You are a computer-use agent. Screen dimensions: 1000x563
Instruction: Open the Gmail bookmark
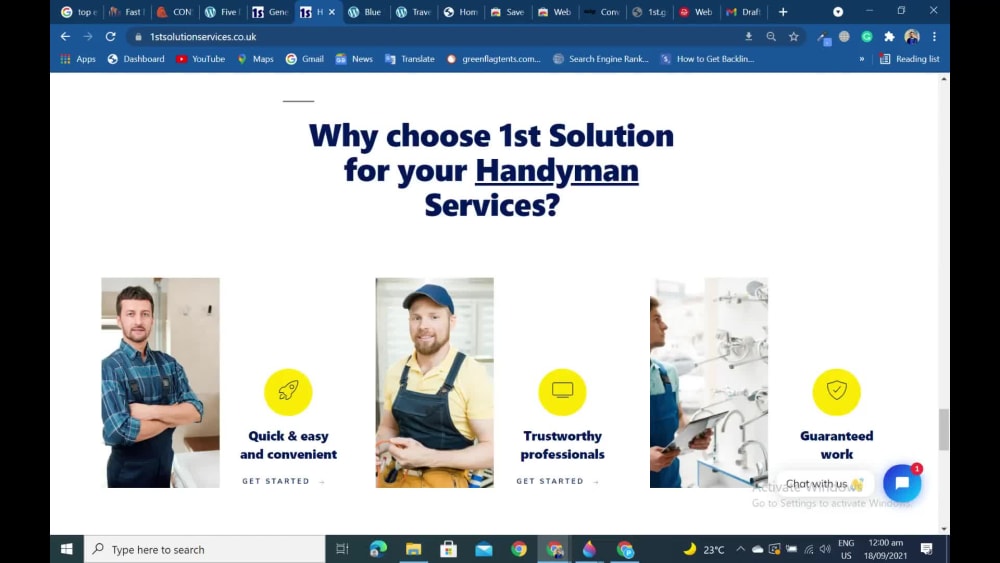tap(305, 59)
